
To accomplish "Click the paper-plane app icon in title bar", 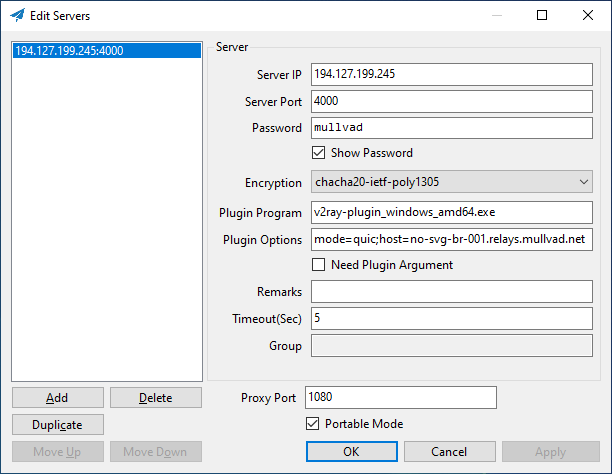I will [x=17, y=15].
